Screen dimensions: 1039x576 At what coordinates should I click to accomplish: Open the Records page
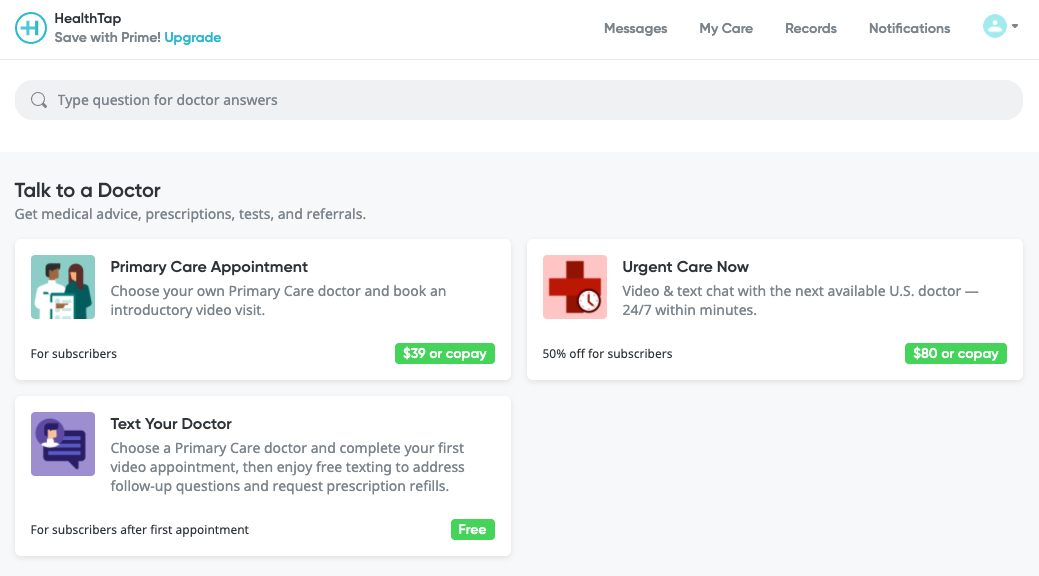811,29
